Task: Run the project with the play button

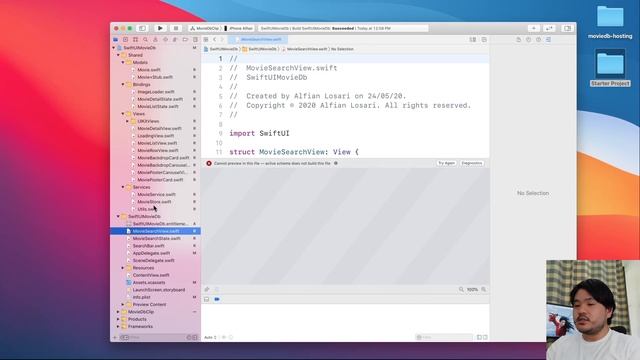Action: click(160, 28)
